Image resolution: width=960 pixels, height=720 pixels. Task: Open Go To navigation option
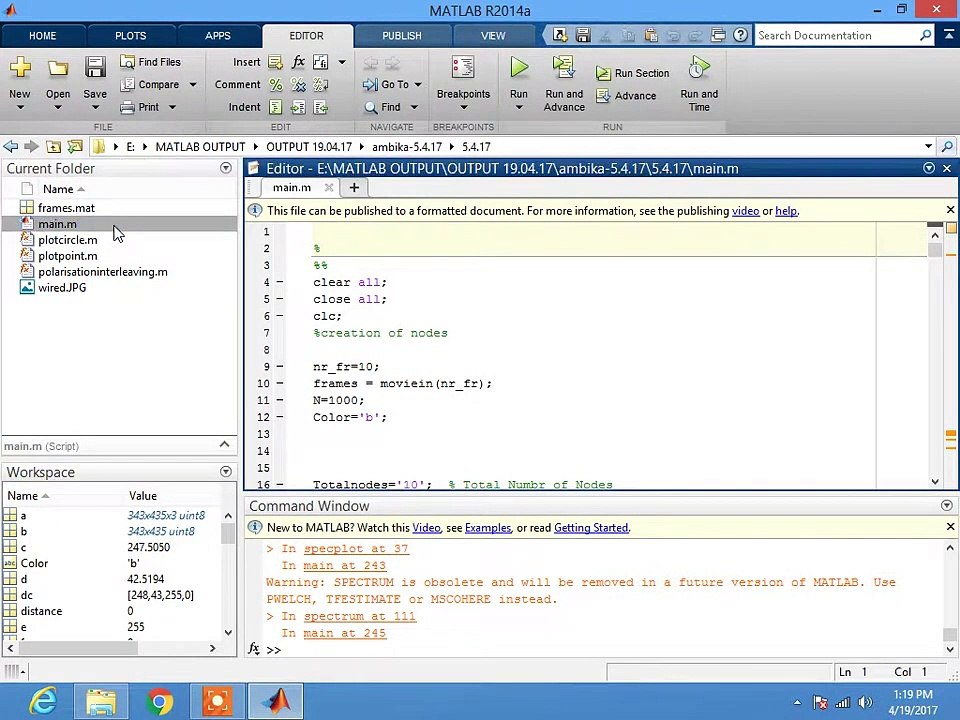coord(387,84)
